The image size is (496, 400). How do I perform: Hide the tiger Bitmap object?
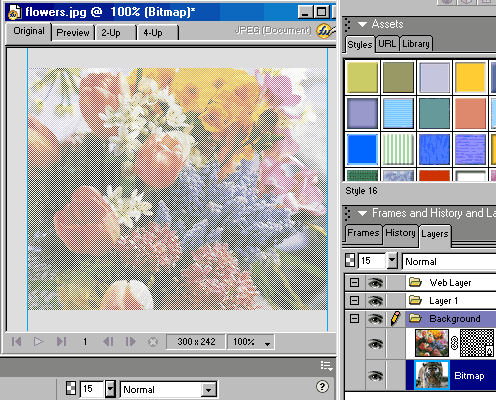click(375, 376)
